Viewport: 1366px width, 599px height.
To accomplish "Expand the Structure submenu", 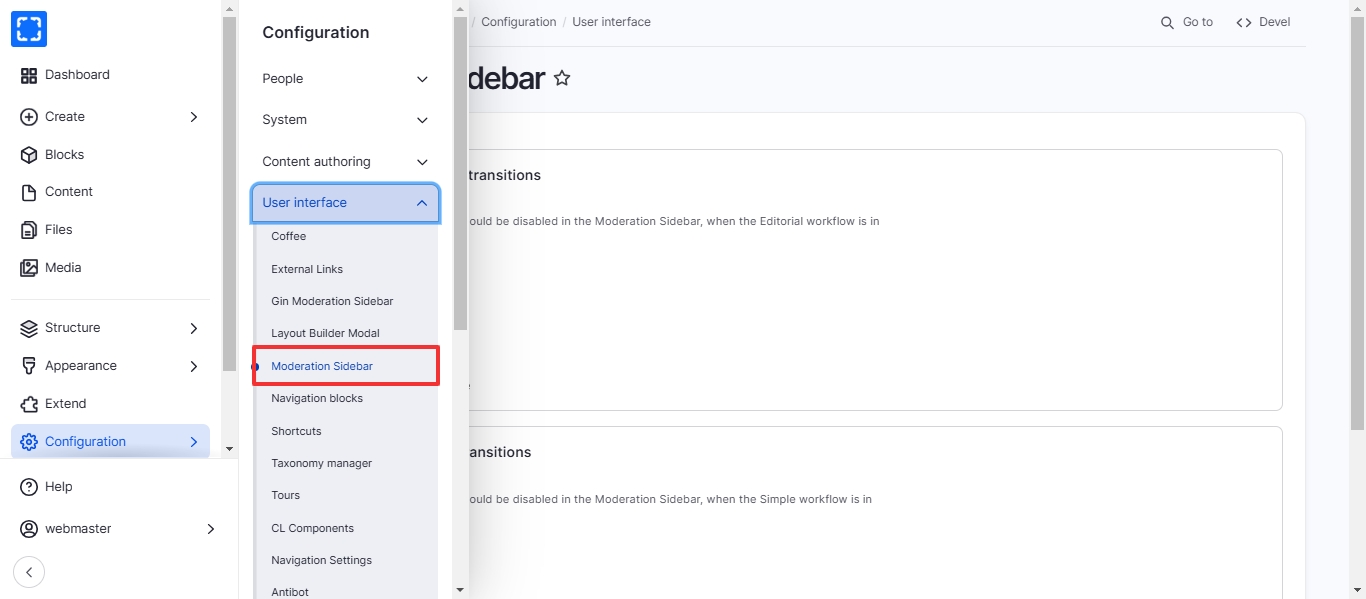I will (193, 328).
